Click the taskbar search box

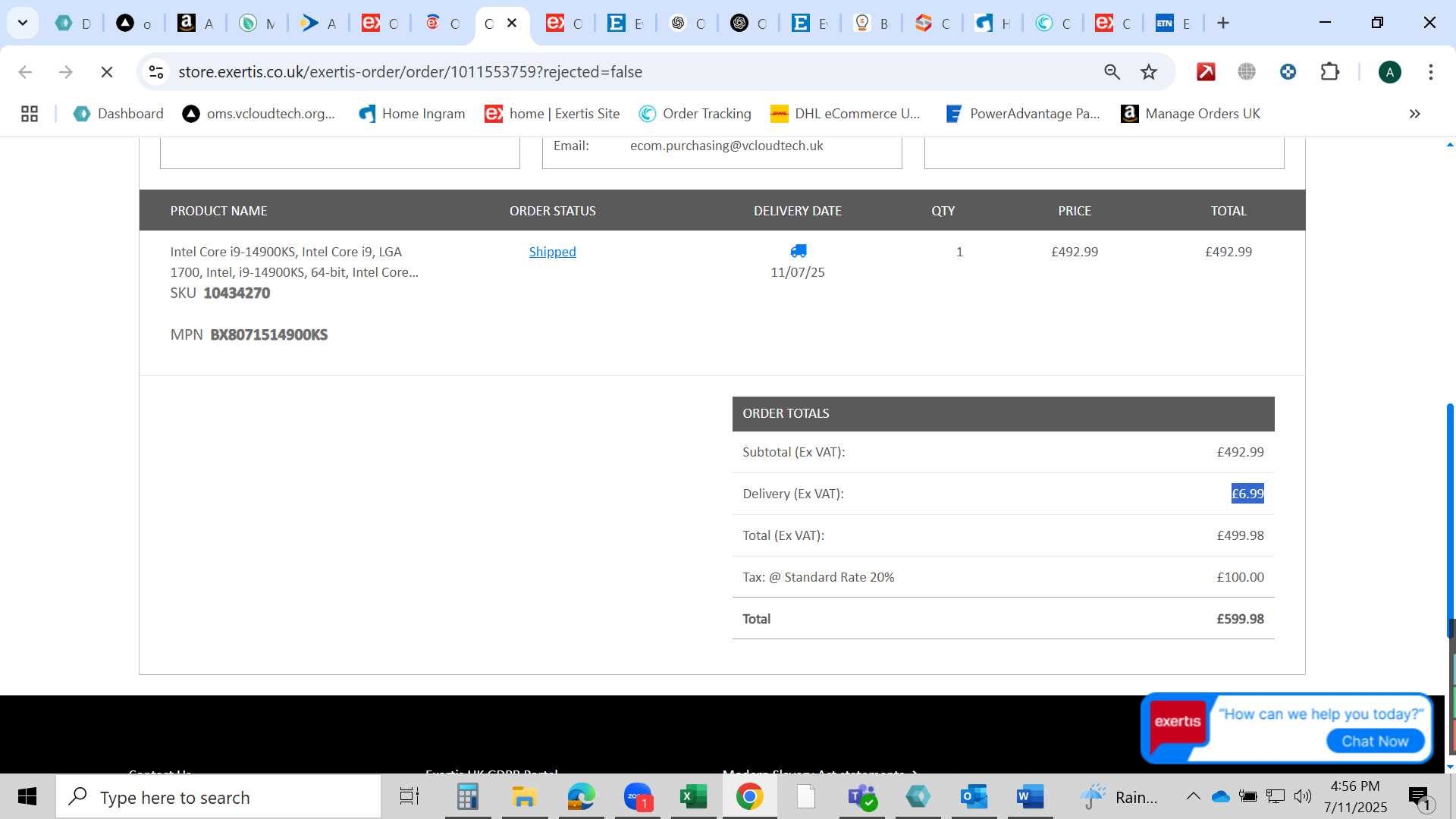click(218, 797)
